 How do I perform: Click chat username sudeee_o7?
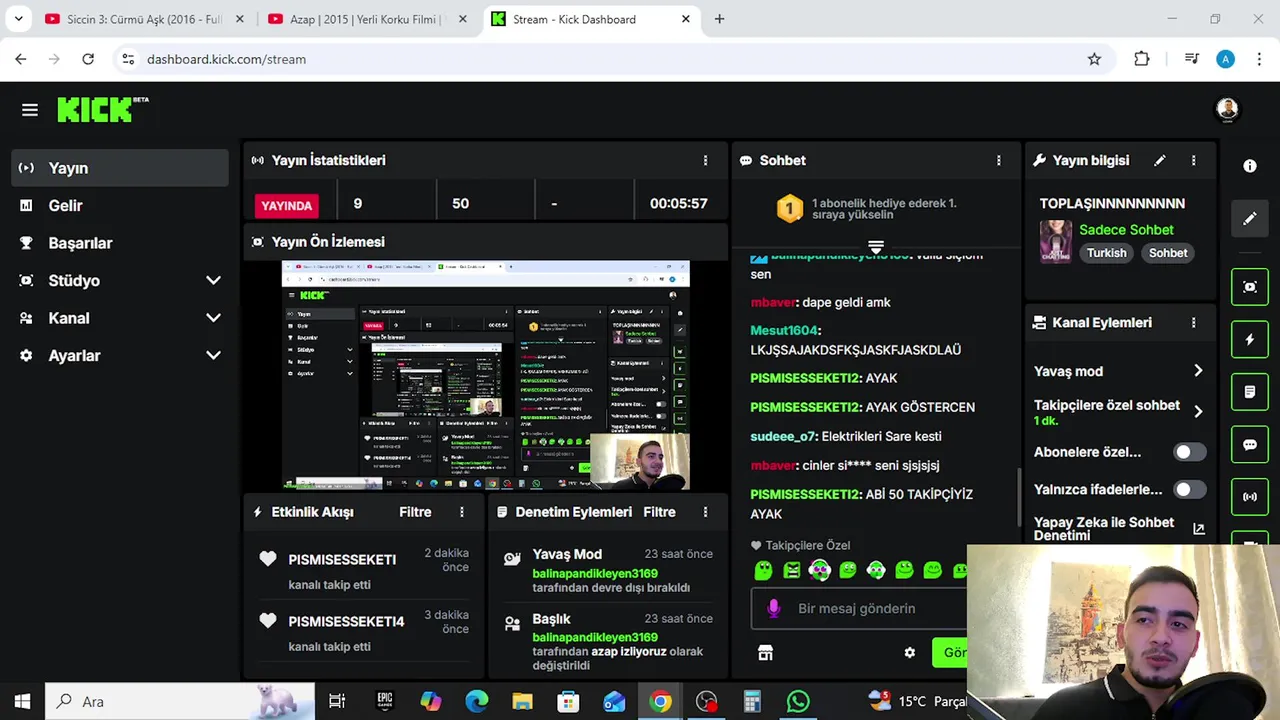pos(783,437)
